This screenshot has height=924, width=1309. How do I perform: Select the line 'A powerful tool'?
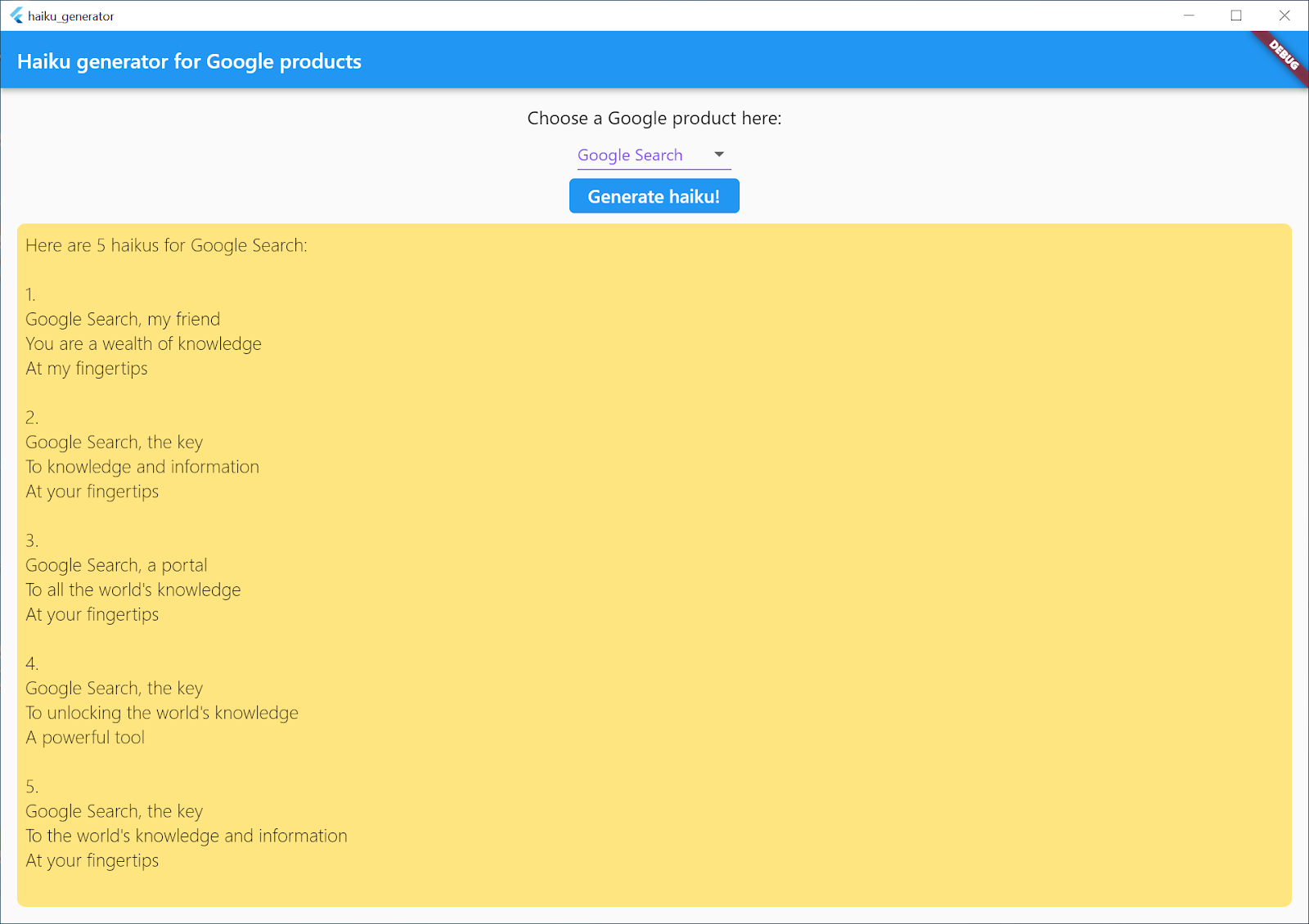coord(85,737)
